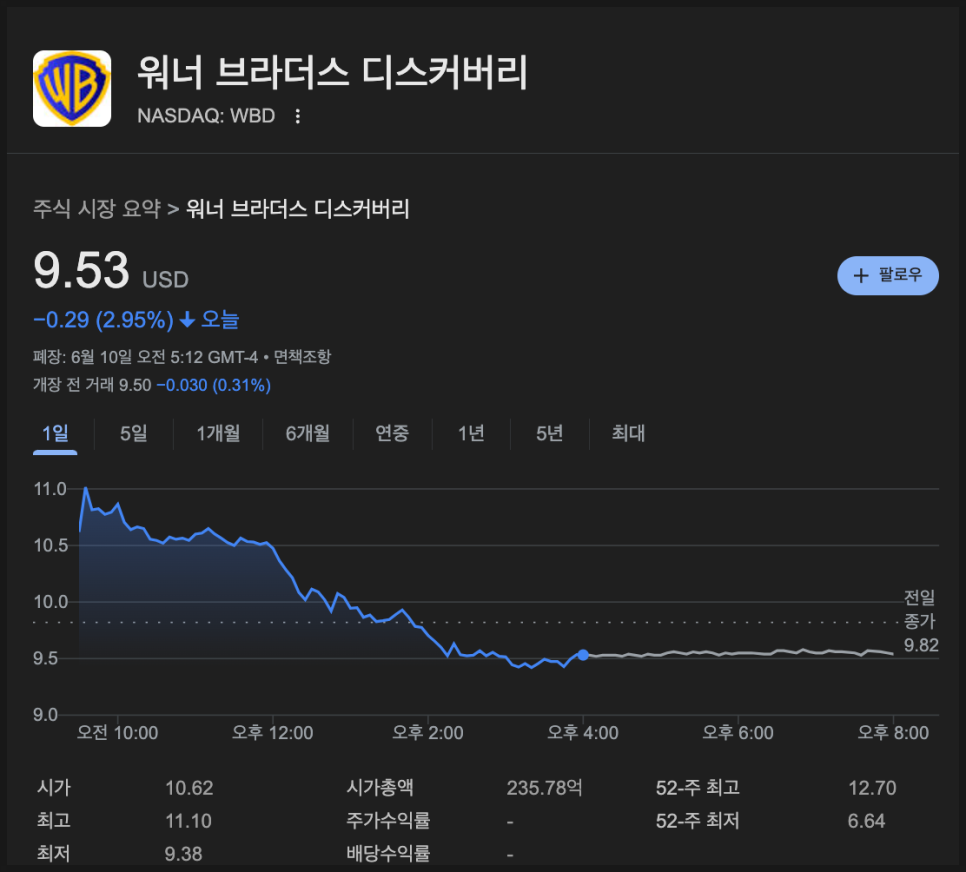This screenshot has width=966, height=872.
Task: Click the 워너 브라더스 디스커버리 page title
Action: click(333, 72)
